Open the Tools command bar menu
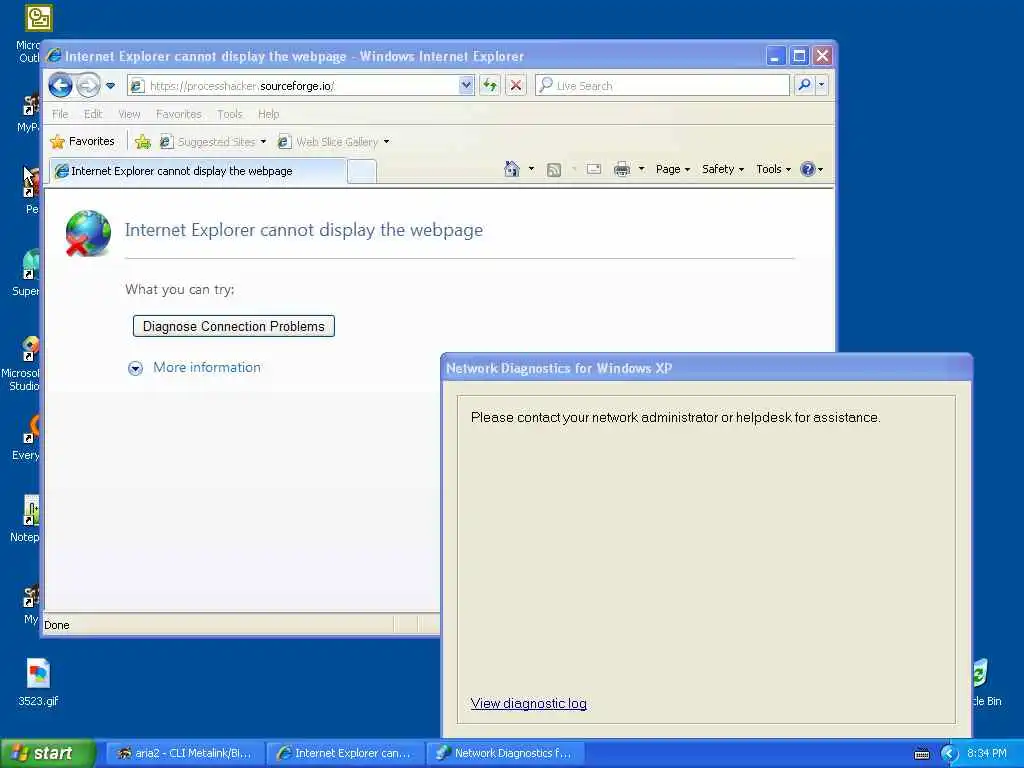This screenshot has height=768, width=1024. tap(773, 169)
